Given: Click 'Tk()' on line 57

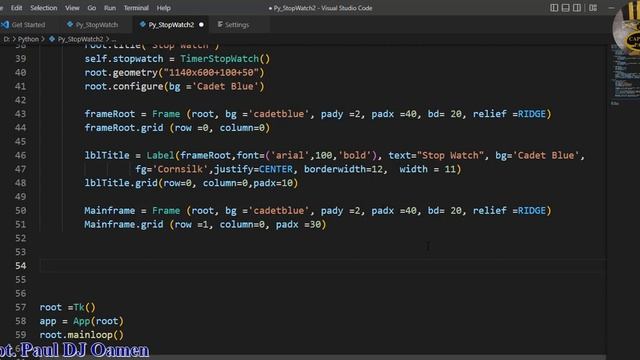Looking at the screenshot, I should (x=84, y=307).
